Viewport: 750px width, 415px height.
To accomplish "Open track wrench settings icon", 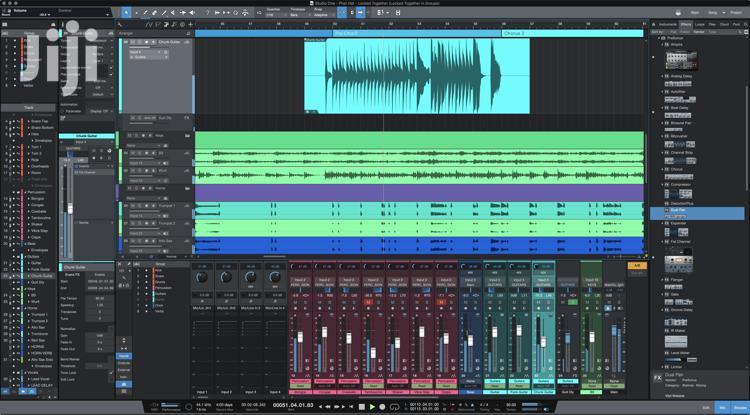I will coord(120,24).
